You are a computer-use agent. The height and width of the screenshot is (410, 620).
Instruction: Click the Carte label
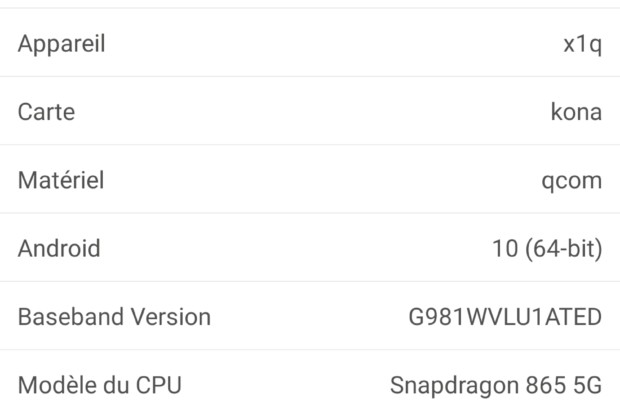(x=46, y=112)
